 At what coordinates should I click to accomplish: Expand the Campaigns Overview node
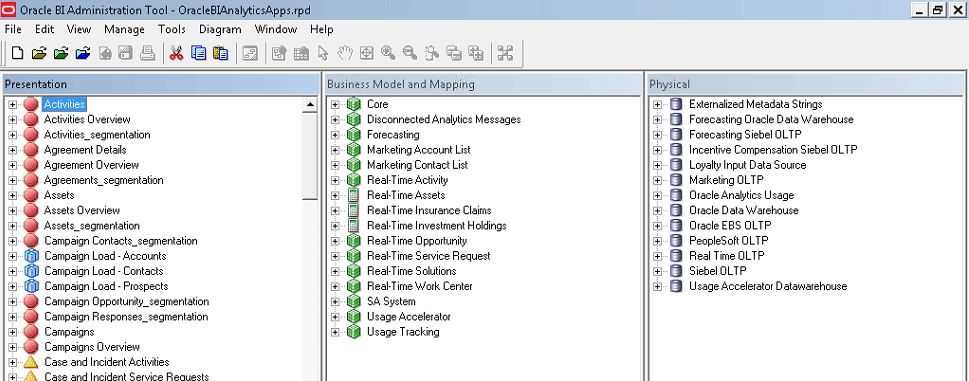click(x=12, y=347)
